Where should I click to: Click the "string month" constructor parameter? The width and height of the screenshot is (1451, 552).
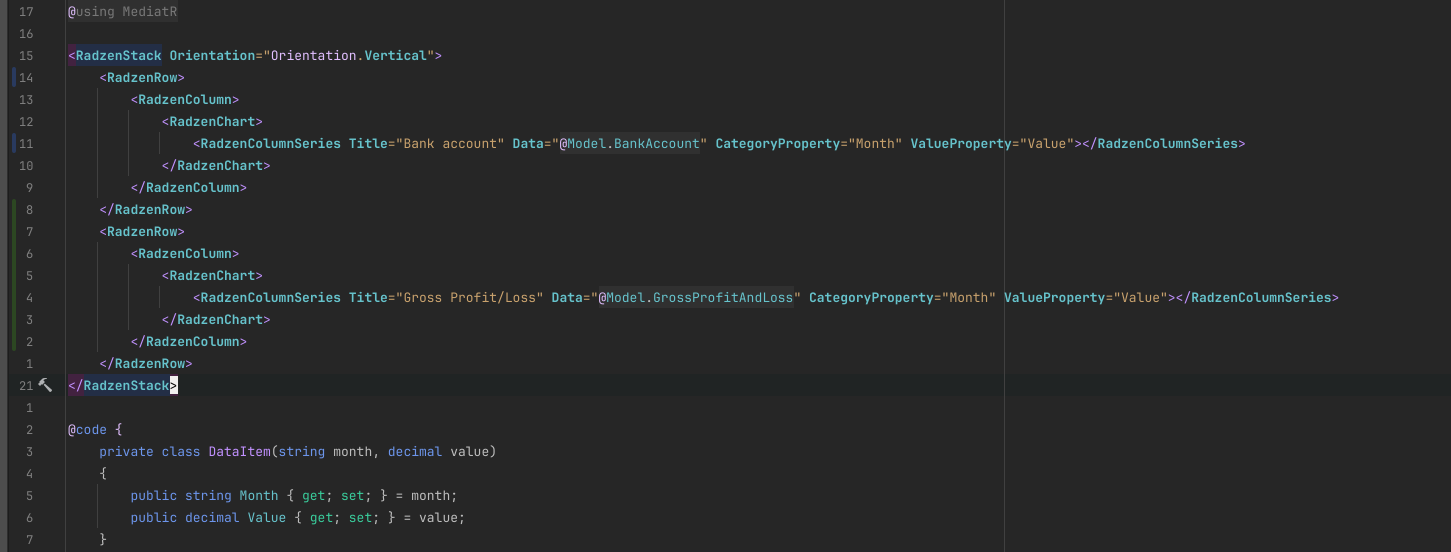coord(325,451)
